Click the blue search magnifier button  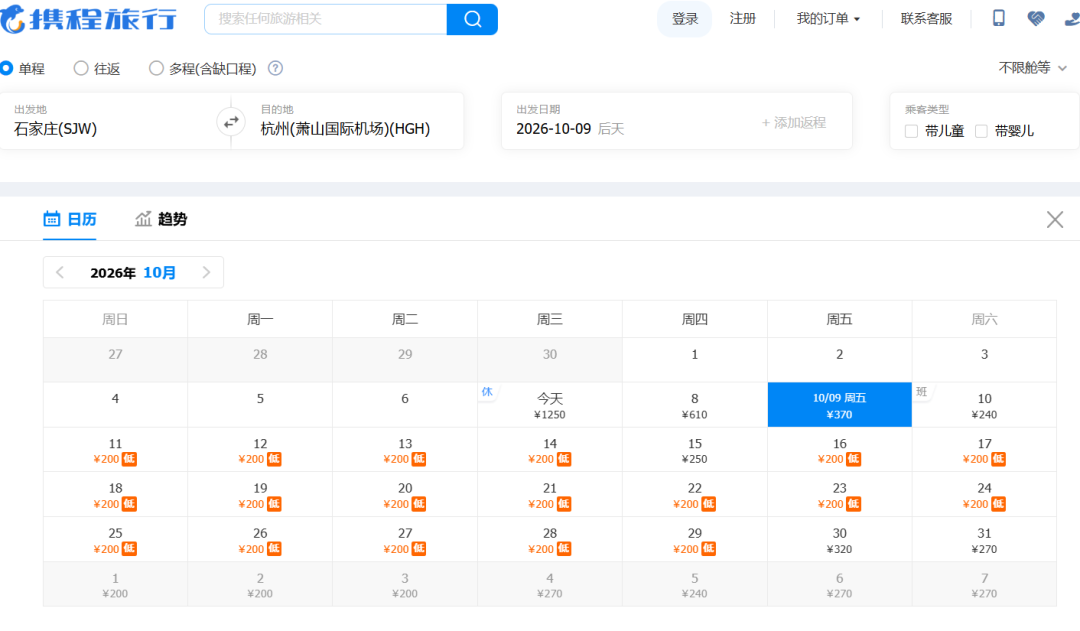[x=472, y=19]
